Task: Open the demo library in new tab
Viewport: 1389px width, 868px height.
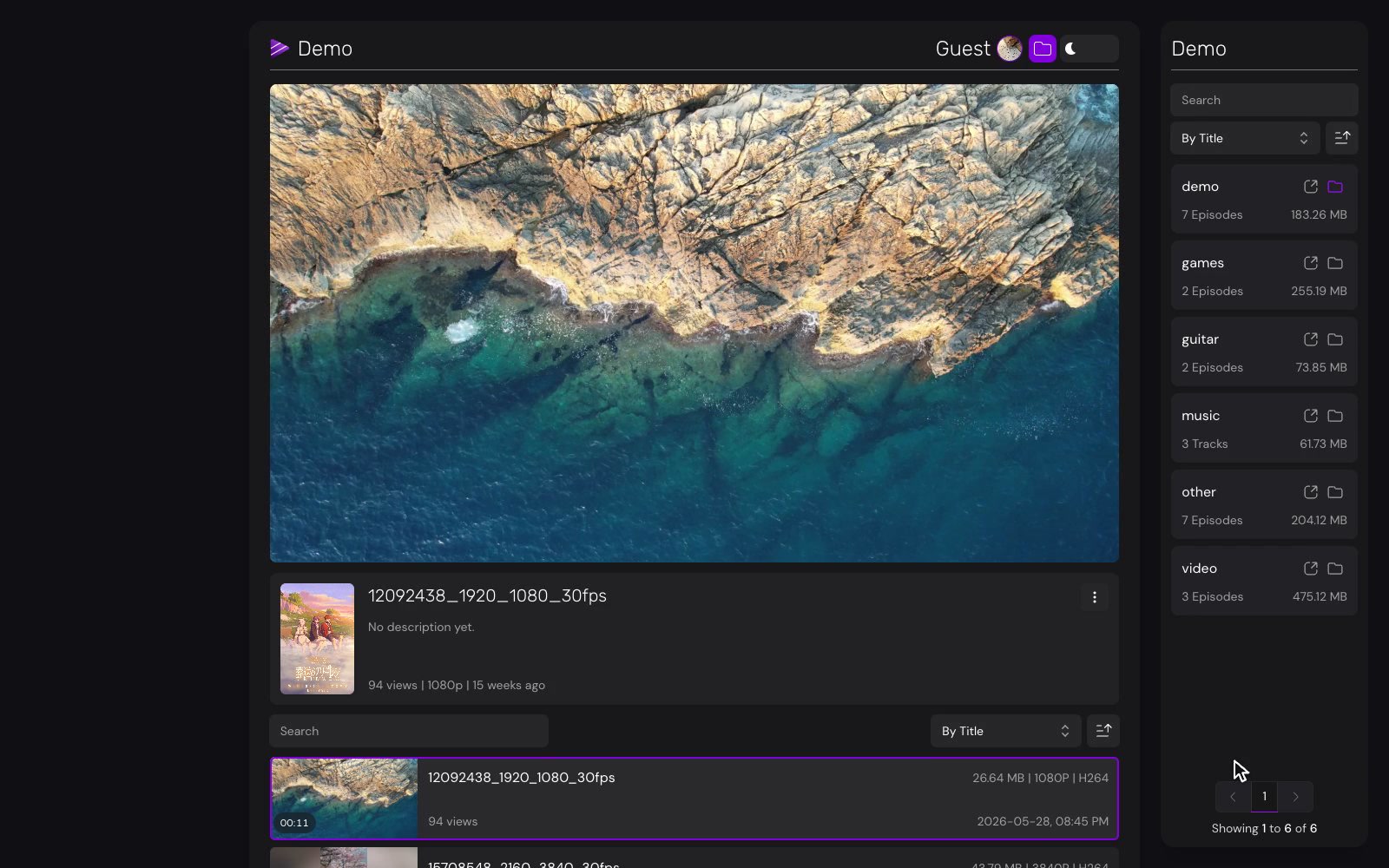Action: pyautogui.click(x=1311, y=187)
